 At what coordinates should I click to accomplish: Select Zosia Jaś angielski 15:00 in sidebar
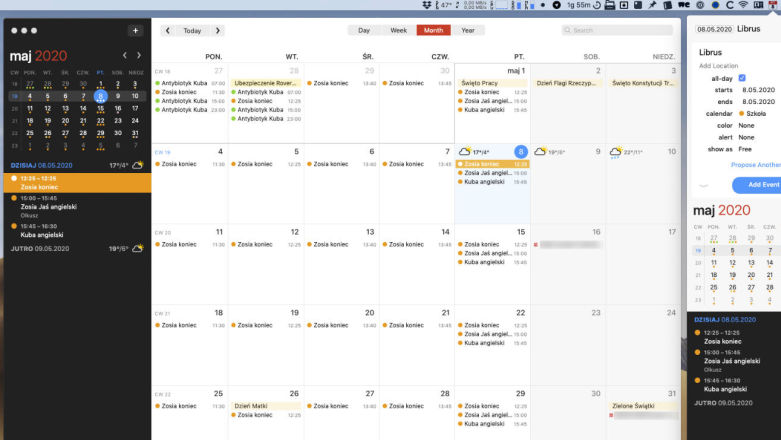(x=77, y=207)
